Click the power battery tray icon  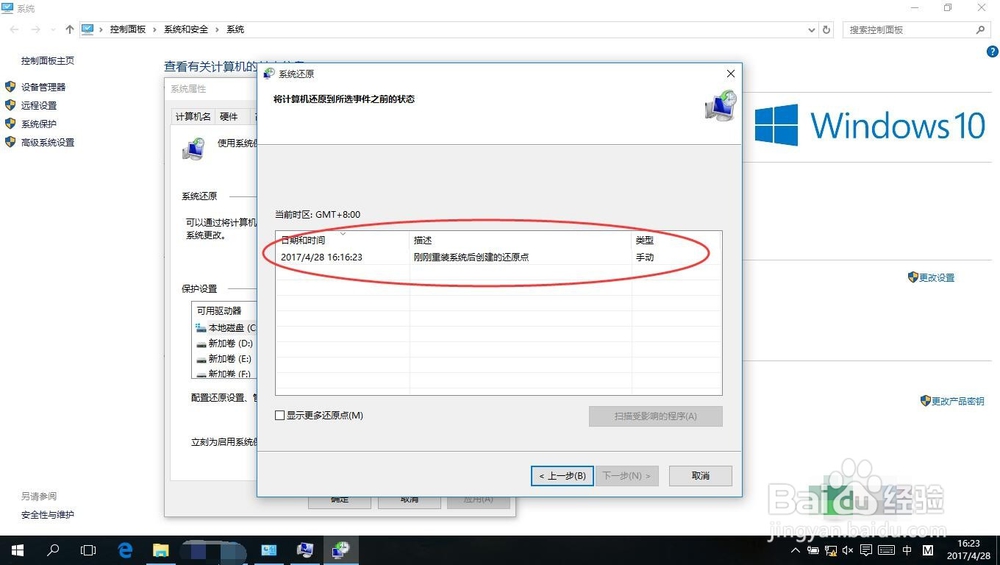[812, 550]
